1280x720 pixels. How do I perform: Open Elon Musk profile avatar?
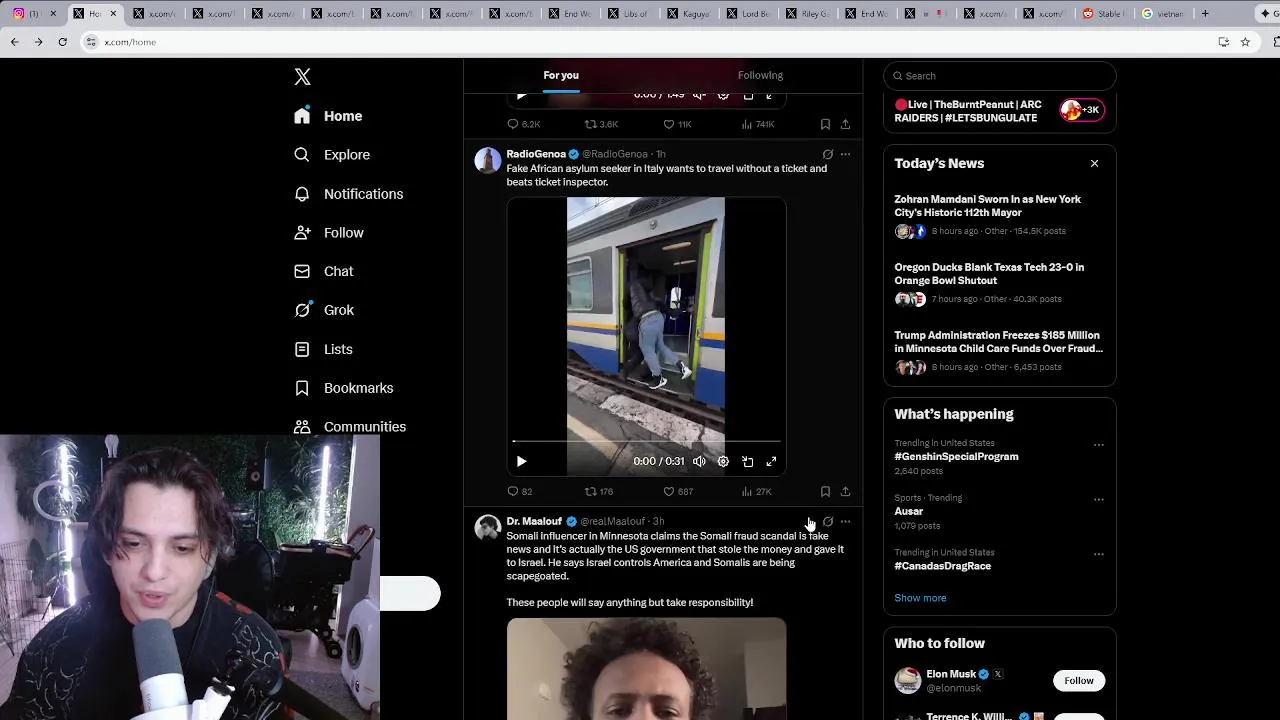(x=907, y=681)
